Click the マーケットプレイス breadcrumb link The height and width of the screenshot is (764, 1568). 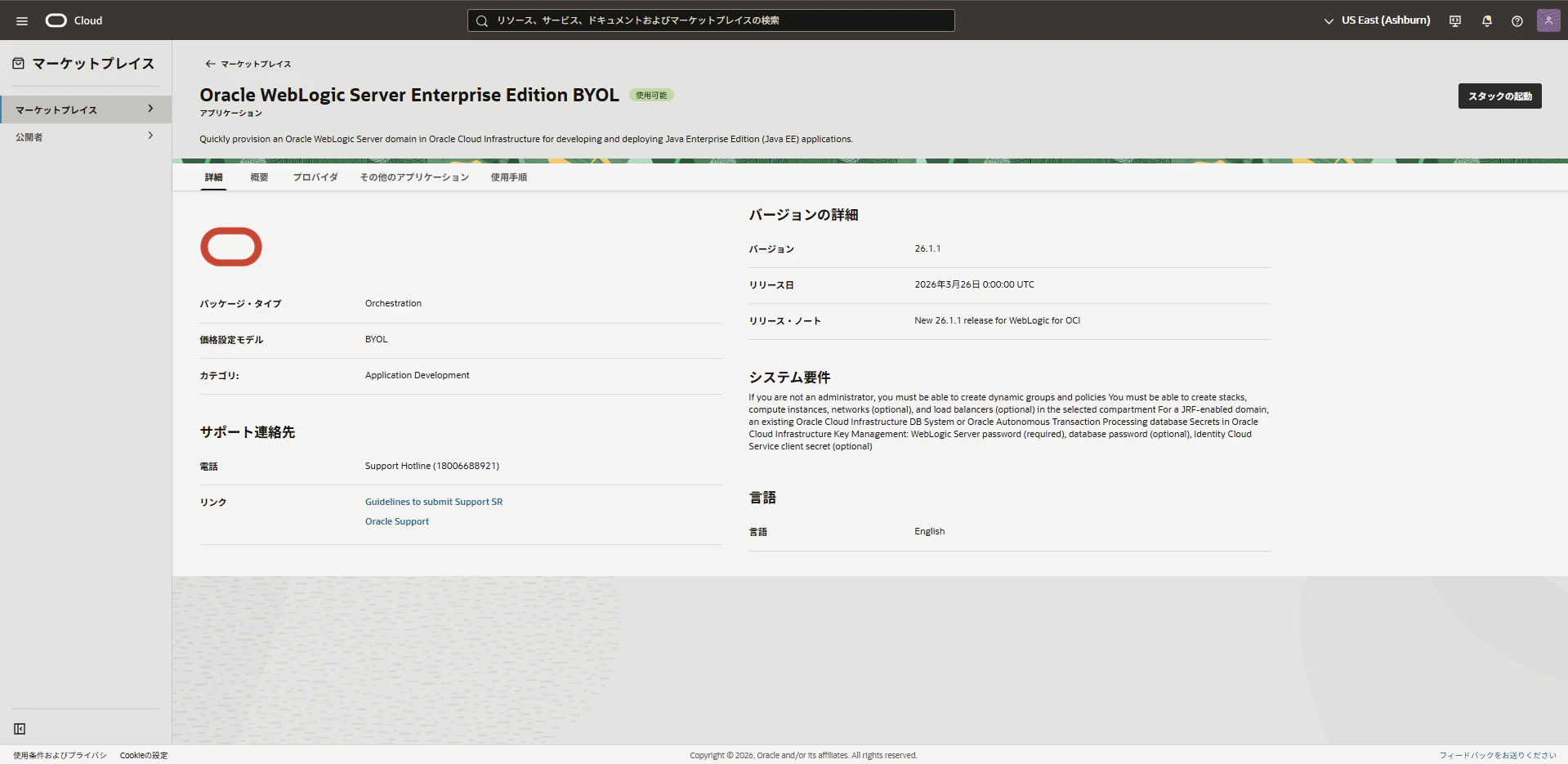pyautogui.click(x=256, y=64)
